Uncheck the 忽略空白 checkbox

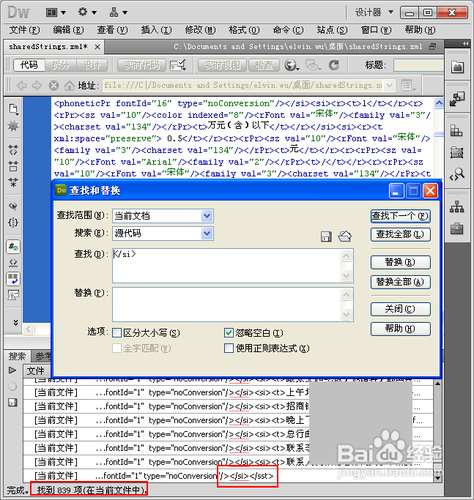point(229,333)
